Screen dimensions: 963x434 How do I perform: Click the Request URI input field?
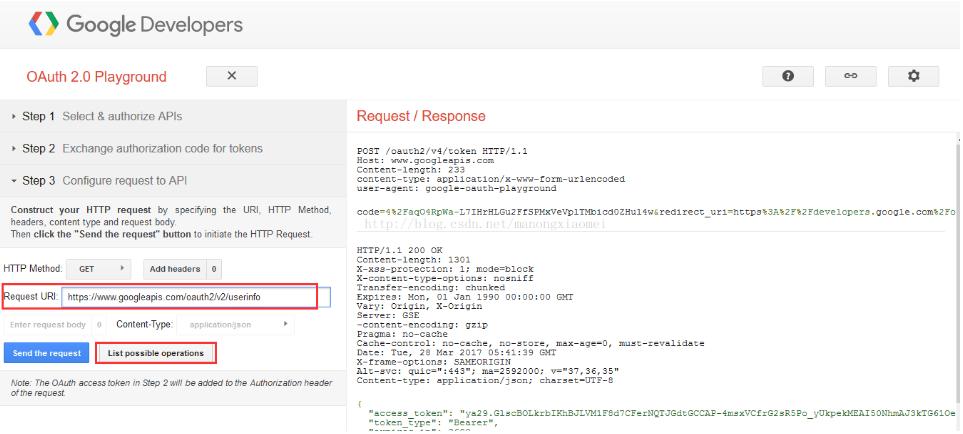coord(196,296)
